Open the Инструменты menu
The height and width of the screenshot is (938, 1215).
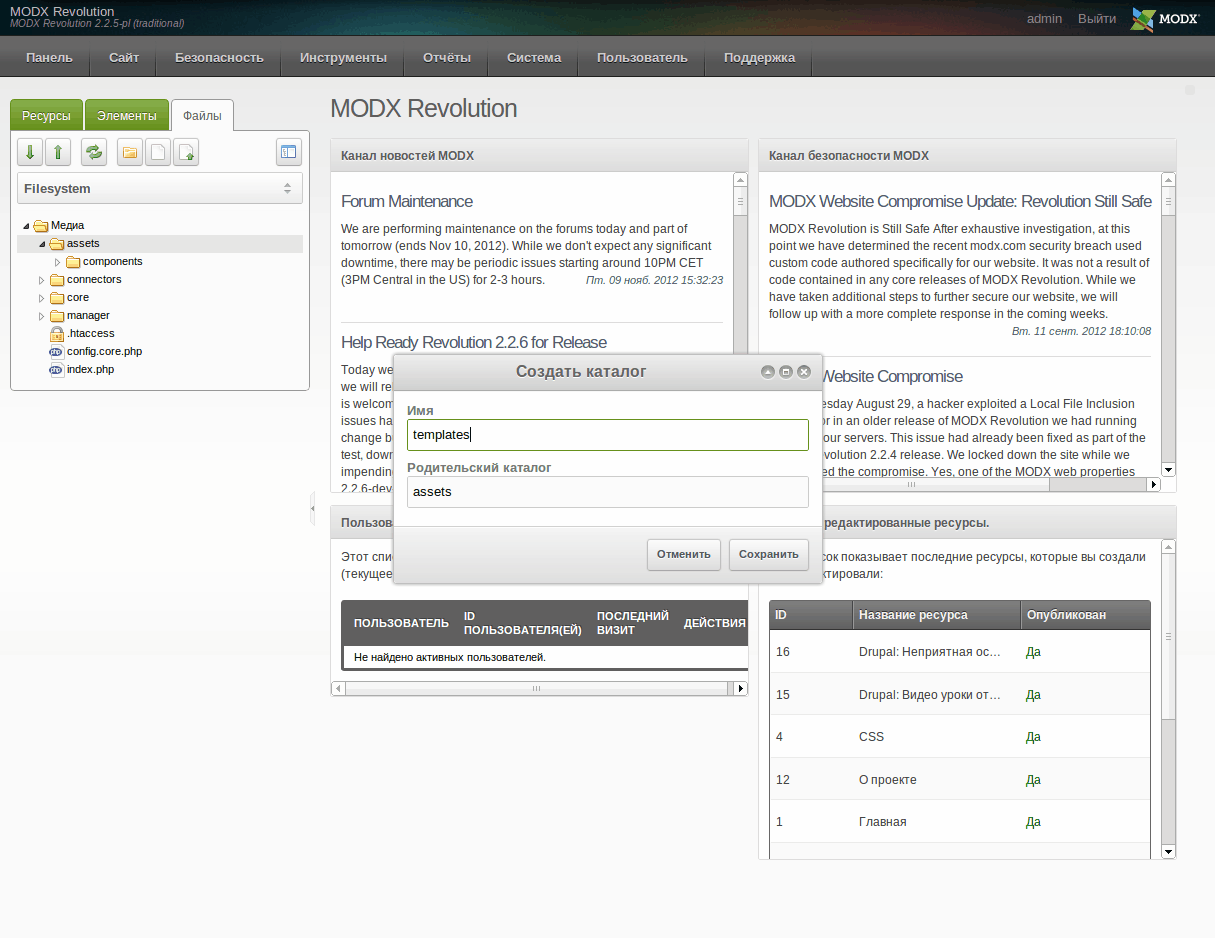tap(343, 57)
